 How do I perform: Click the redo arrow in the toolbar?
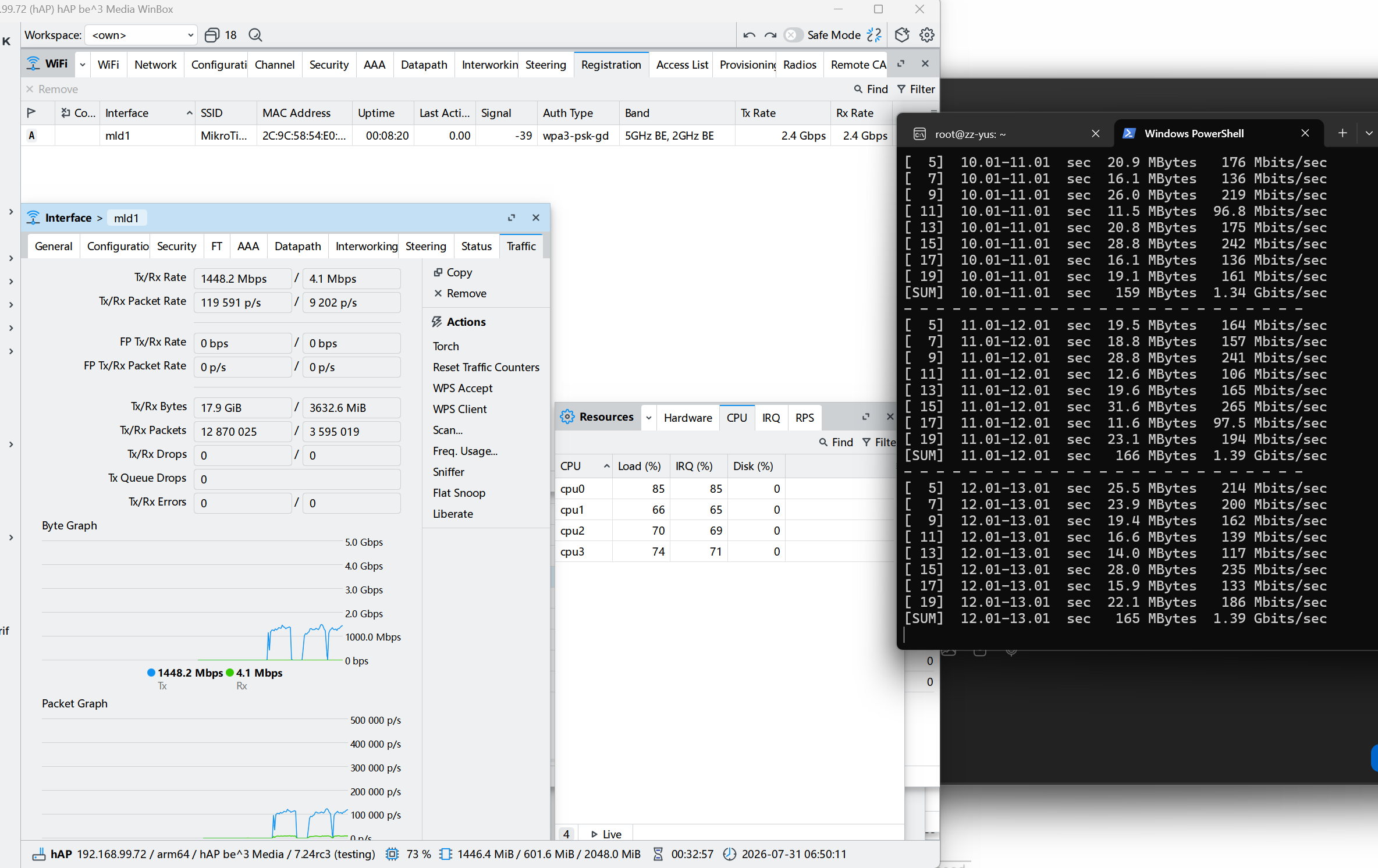[770, 35]
